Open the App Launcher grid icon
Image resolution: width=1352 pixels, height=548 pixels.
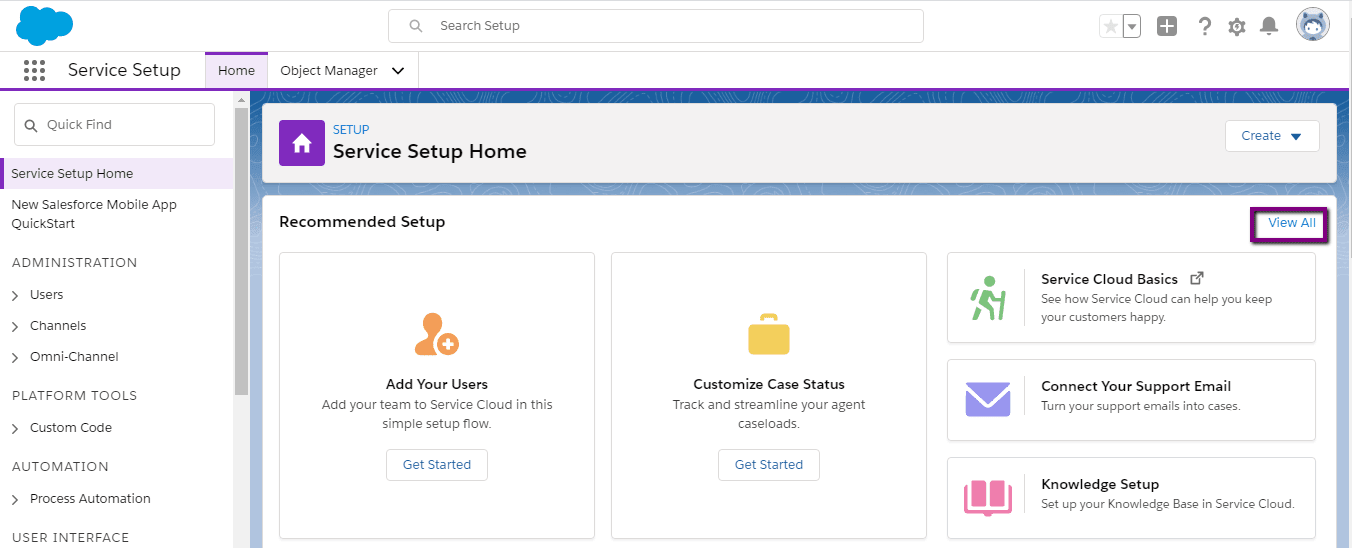pos(34,70)
